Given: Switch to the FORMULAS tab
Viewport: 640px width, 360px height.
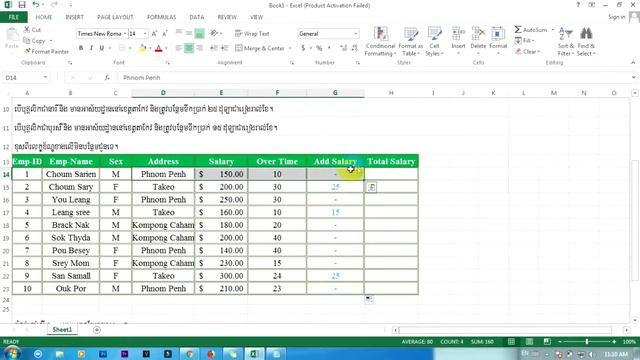Looking at the screenshot, I should pyautogui.click(x=161, y=17).
